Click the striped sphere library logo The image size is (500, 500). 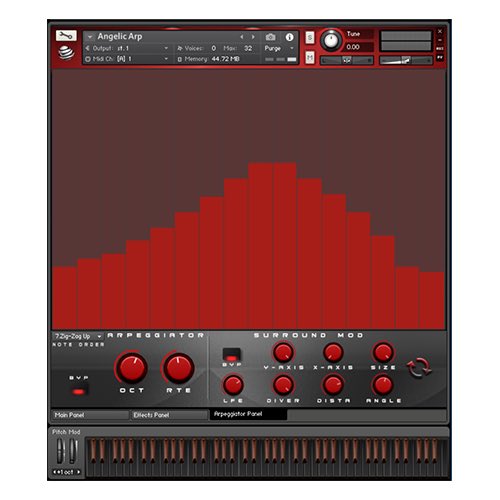66,53
